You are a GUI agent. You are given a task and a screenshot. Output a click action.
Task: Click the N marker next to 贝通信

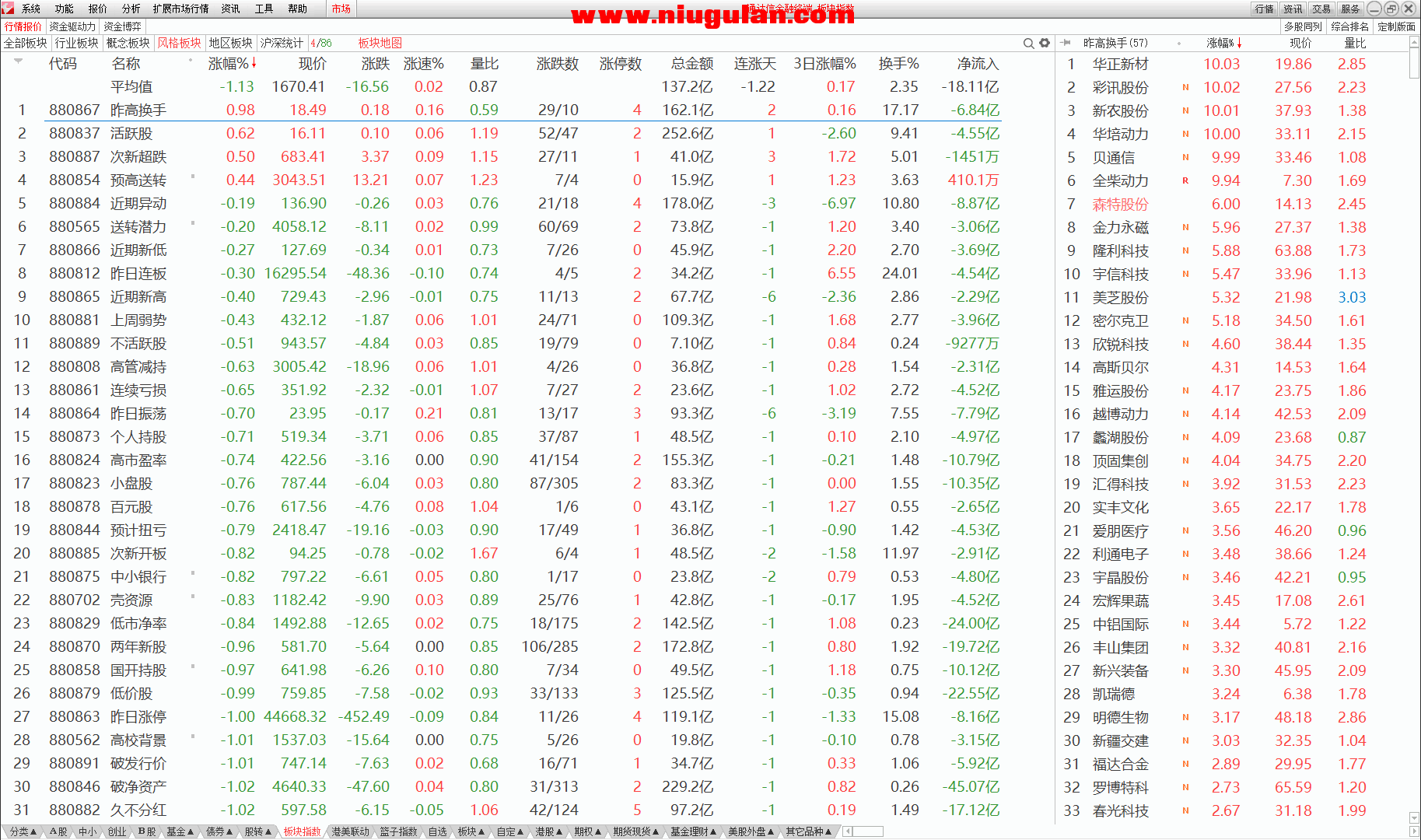[1185, 157]
